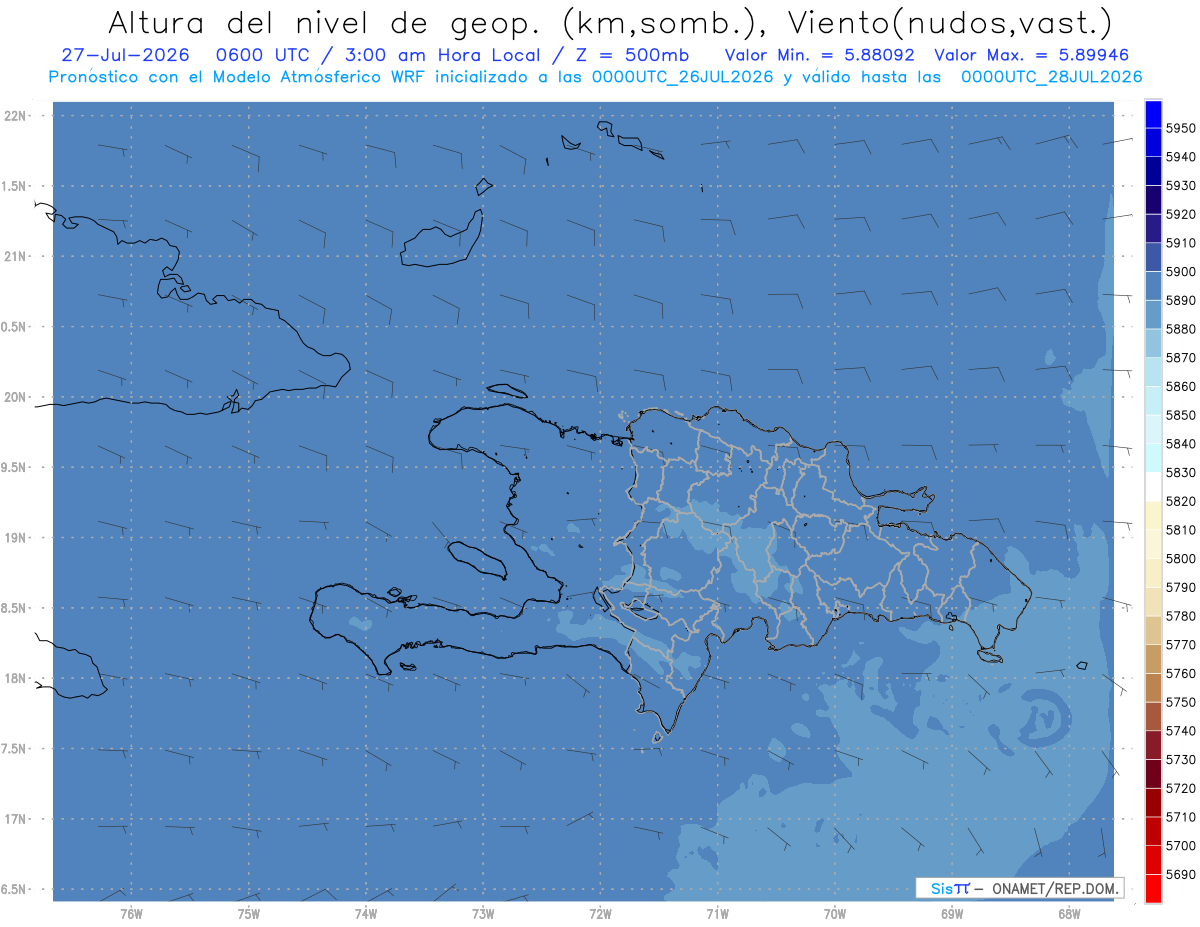Pick the color band between 5900 and 5890
The image size is (1200, 927).
(1153, 285)
